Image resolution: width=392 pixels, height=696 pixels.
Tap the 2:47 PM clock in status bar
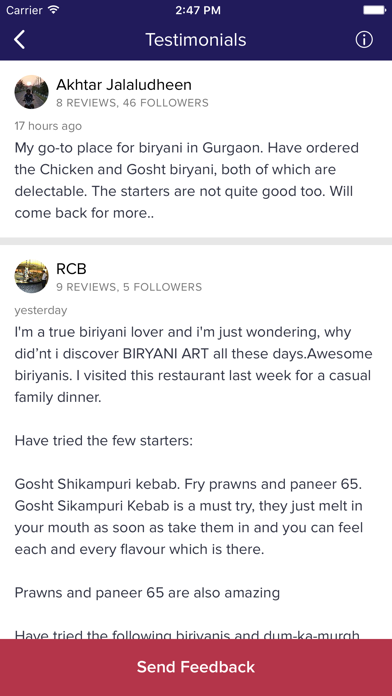[x=198, y=10]
